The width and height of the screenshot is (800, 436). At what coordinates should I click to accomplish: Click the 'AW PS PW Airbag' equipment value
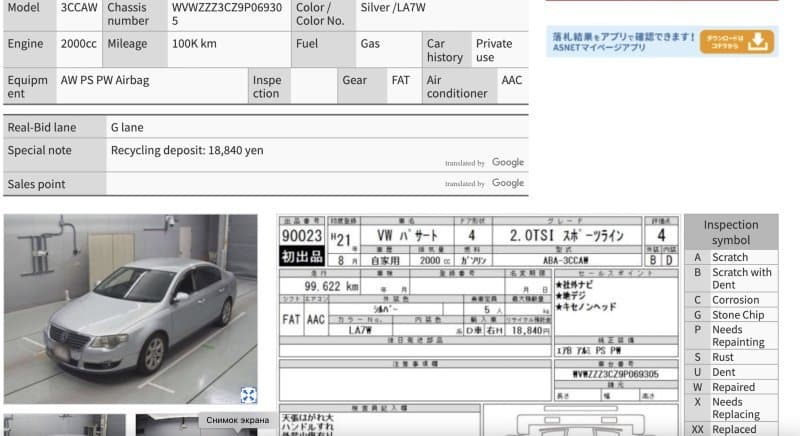[105, 81]
